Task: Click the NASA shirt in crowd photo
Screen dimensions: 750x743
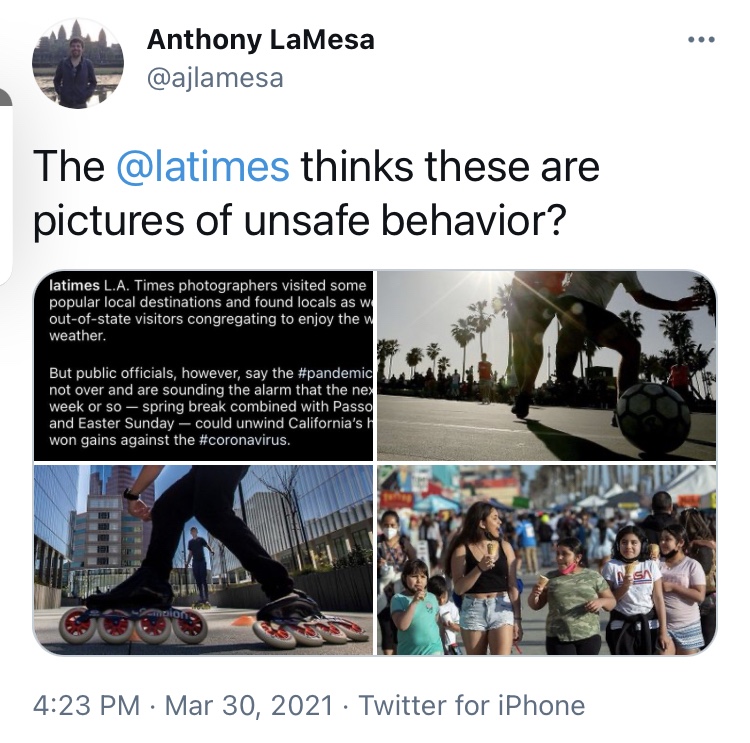Action: [x=632, y=586]
